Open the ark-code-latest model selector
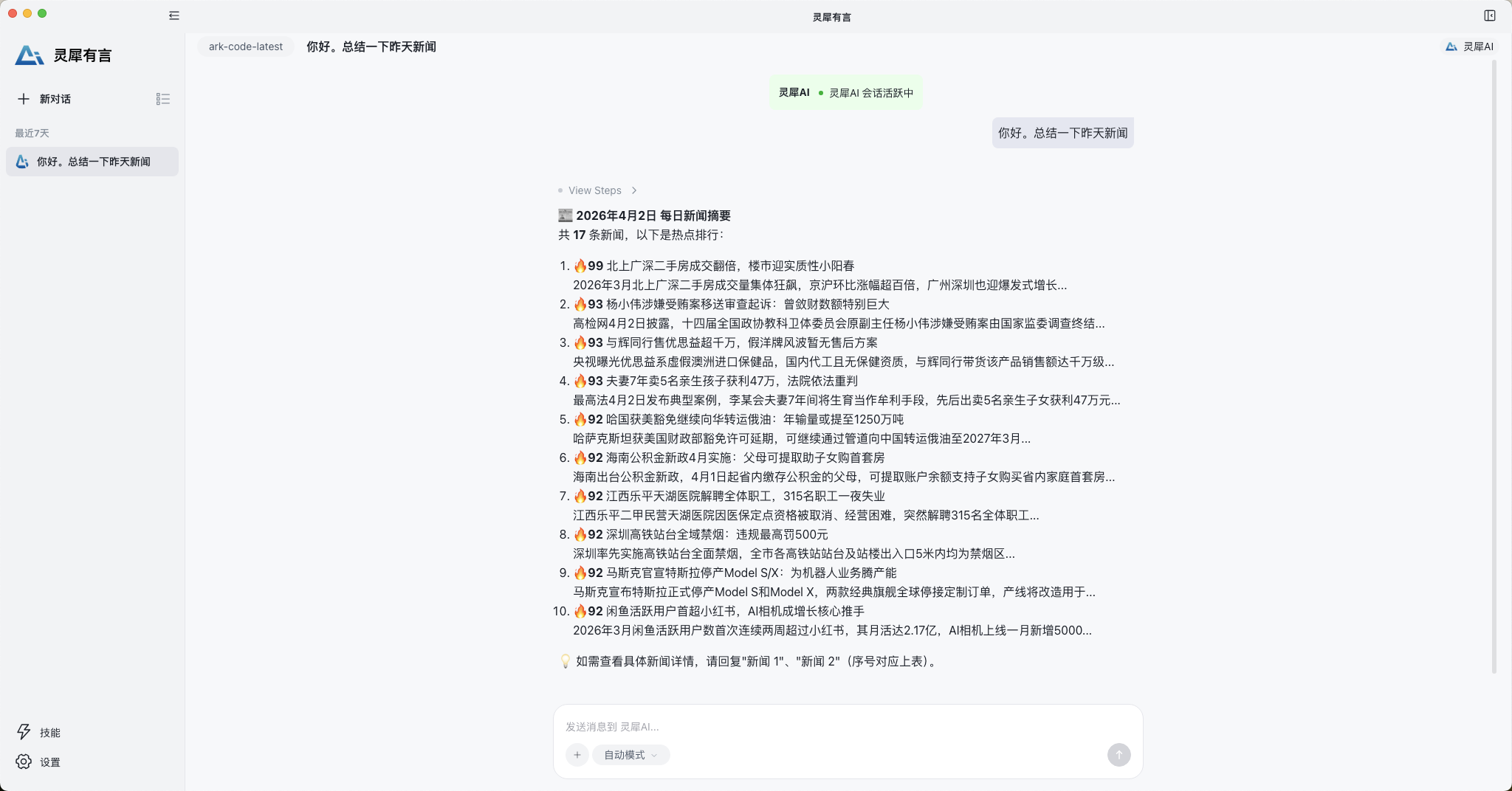Image resolution: width=1512 pixels, height=791 pixels. tap(245, 46)
